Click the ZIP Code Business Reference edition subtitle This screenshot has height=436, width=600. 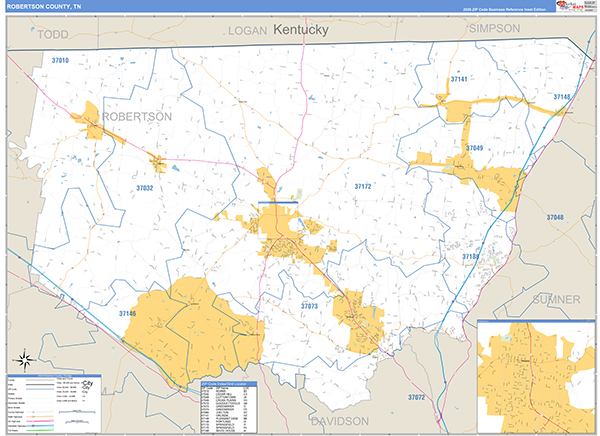coord(504,9)
